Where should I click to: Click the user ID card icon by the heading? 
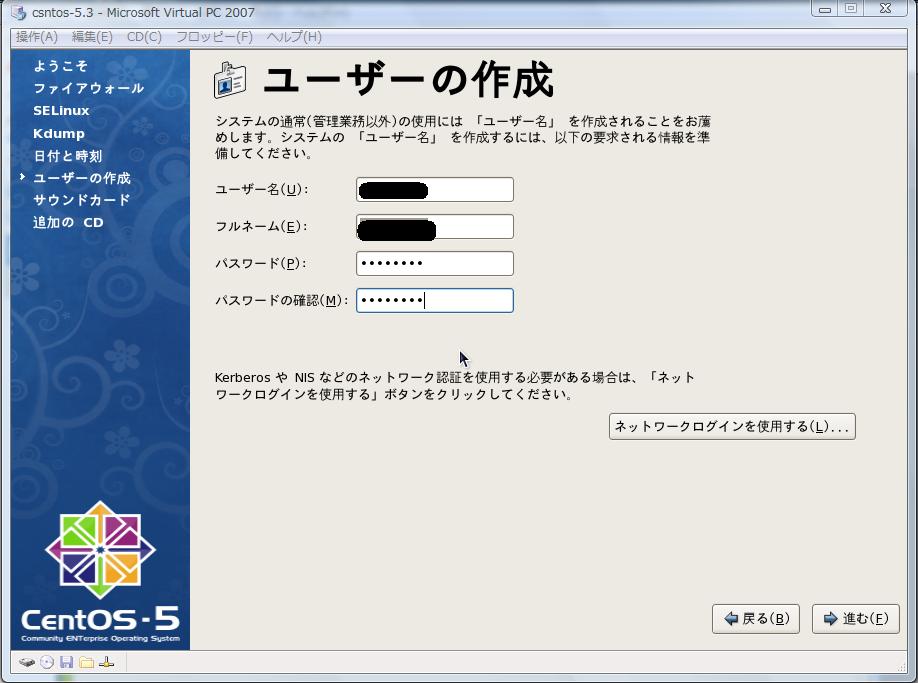pos(230,80)
